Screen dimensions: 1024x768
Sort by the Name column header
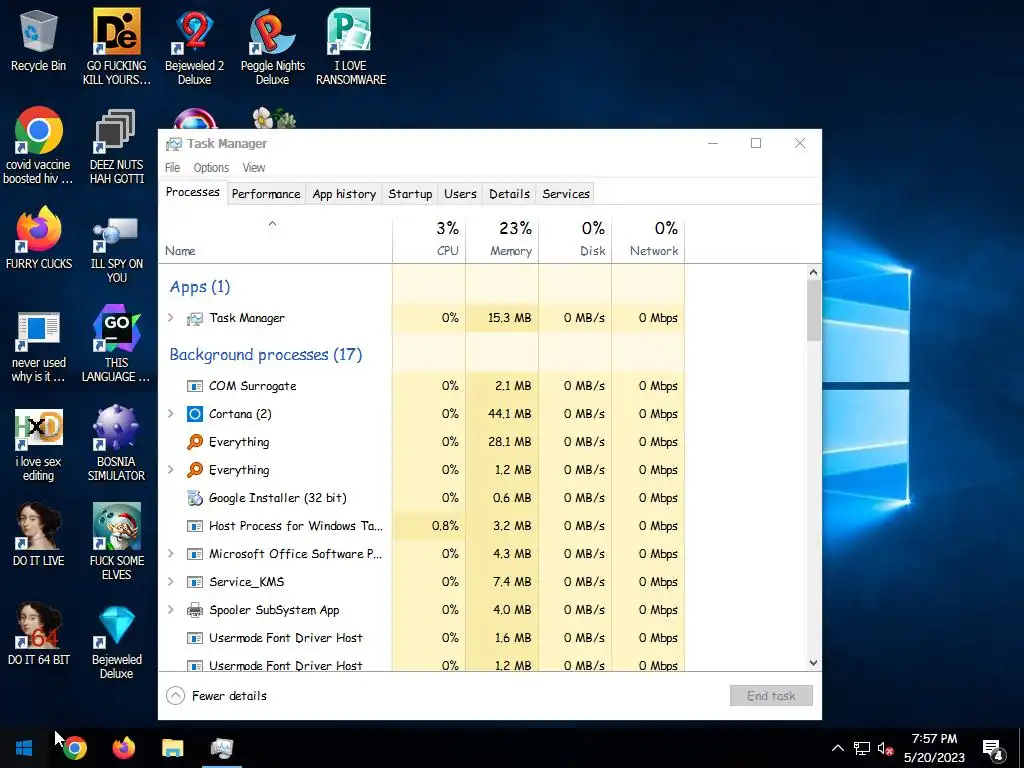[275, 238]
